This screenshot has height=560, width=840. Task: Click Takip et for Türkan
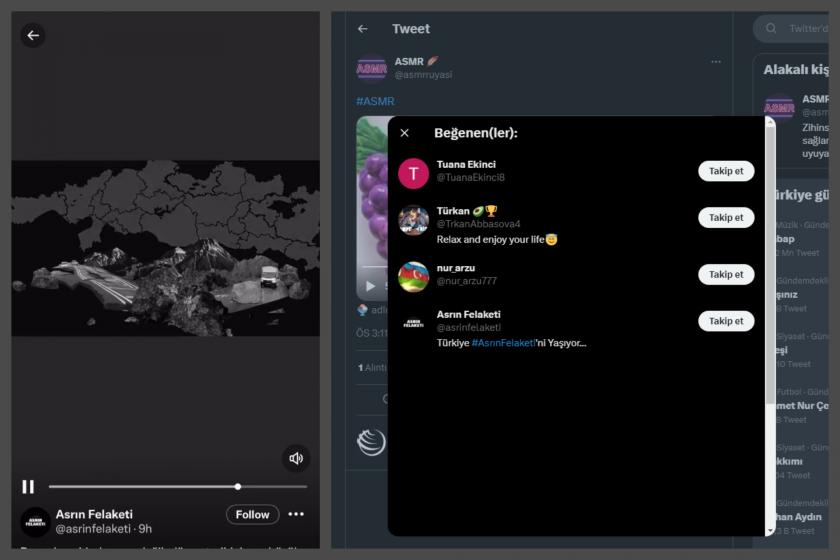click(726, 218)
